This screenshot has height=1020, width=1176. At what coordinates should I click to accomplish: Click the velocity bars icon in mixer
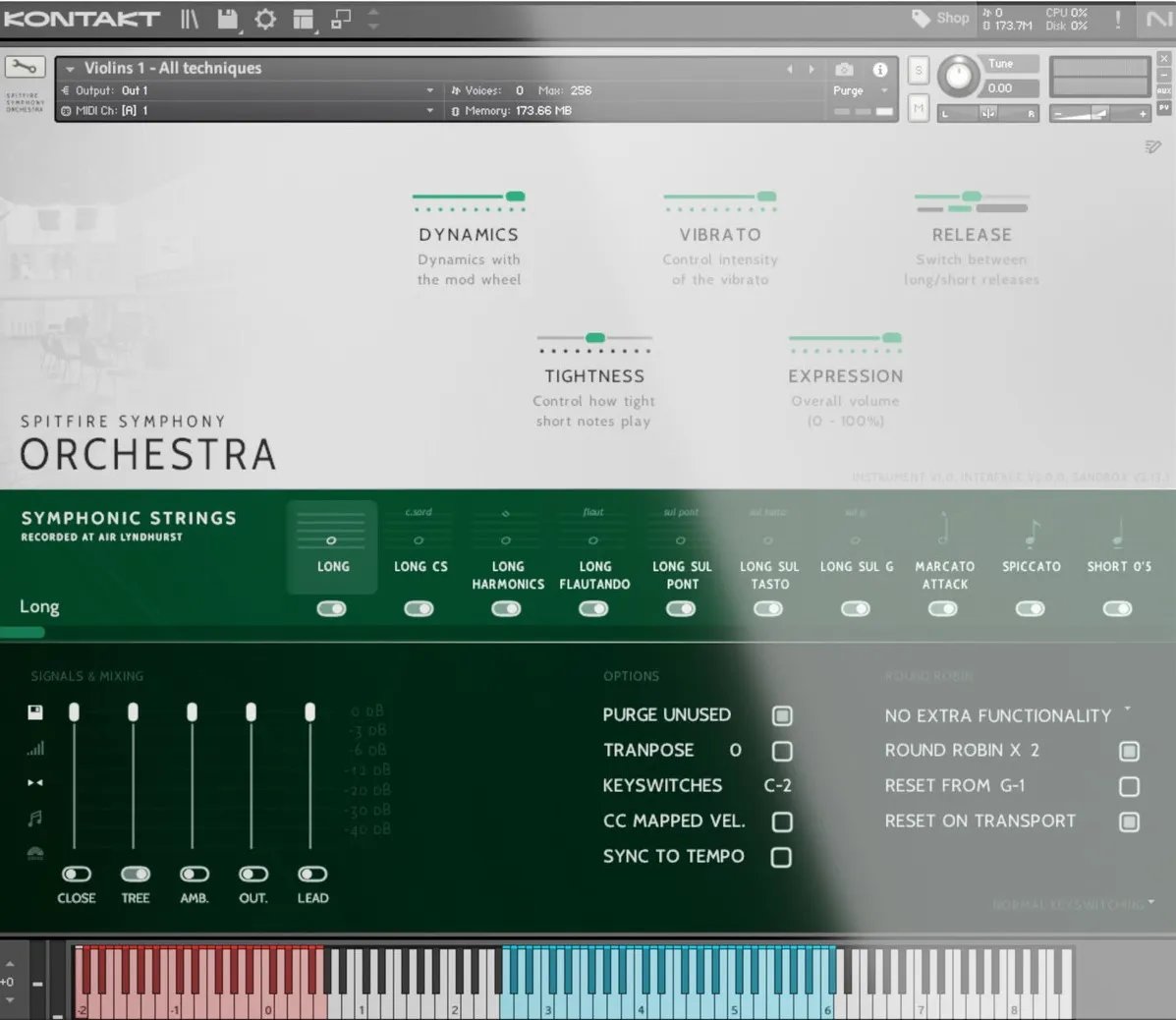pos(35,748)
